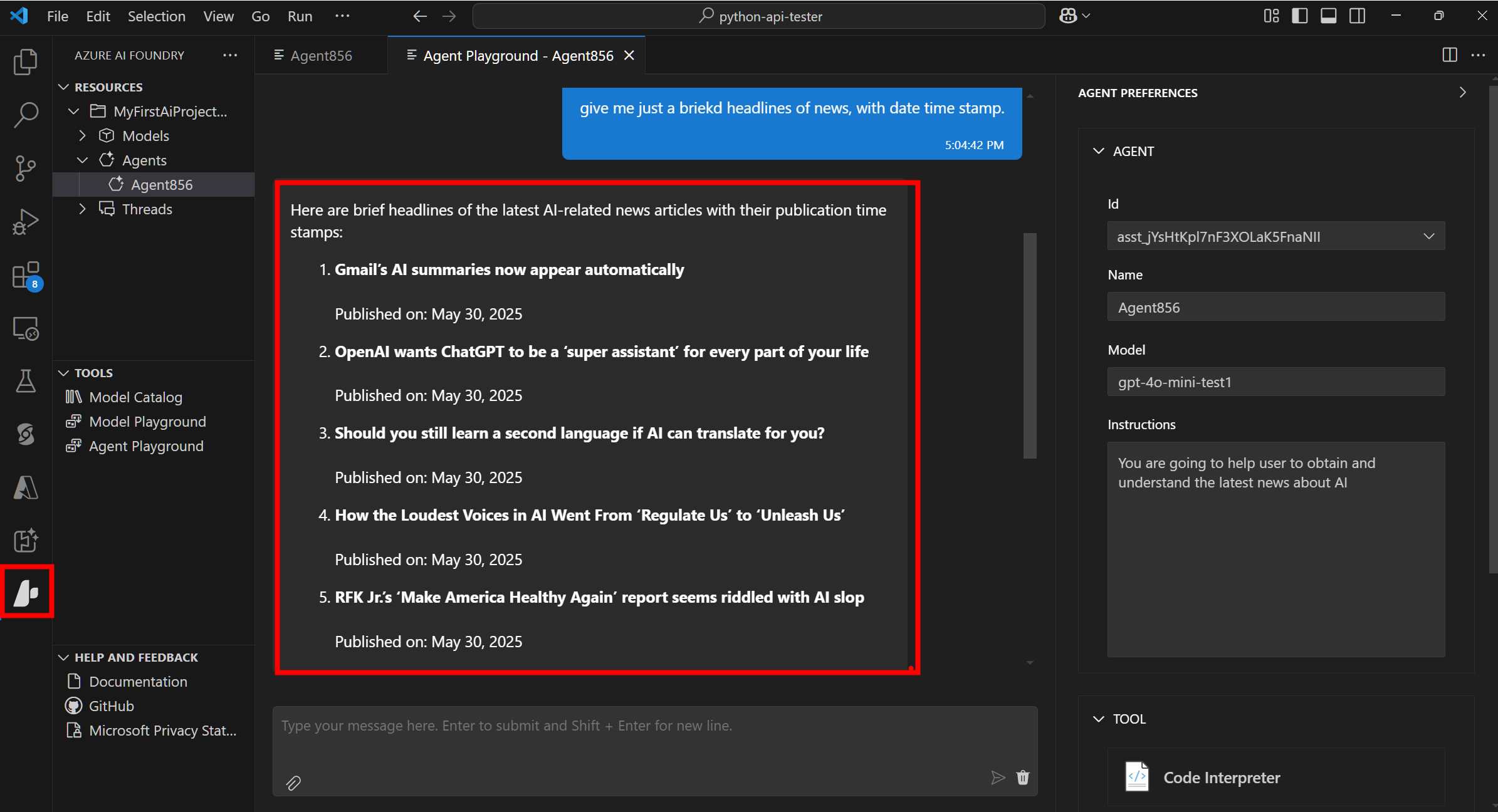Viewport: 1498px width, 812px height.
Task: Open the agent Id dropdown
Action: (x=1429, y=236)
